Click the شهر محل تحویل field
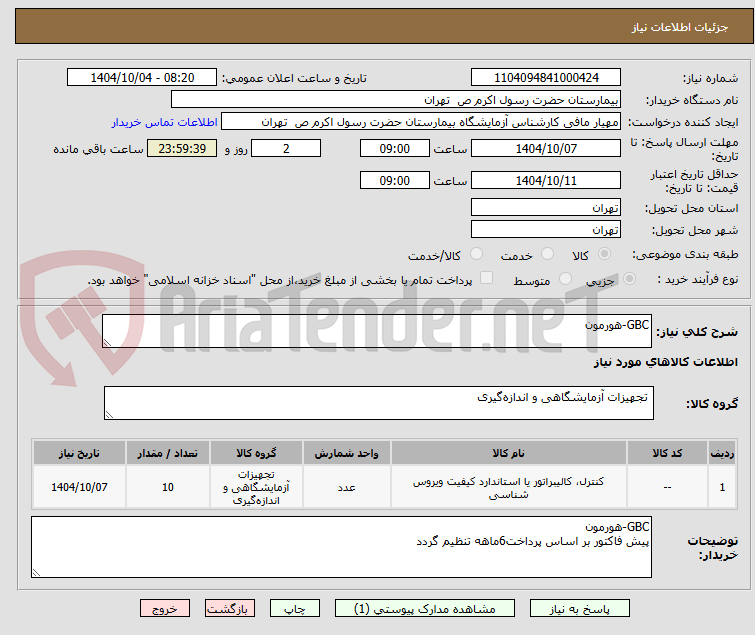Image resolution: width=755 pixels, height=635 pixels. coord(546,230)
